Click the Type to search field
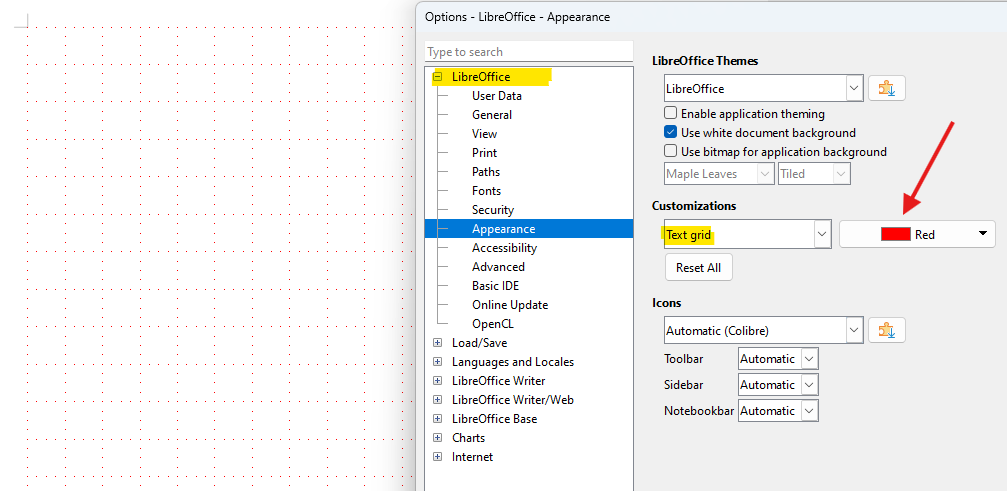The height and width of the screenshot is (491, 1007). tap(528, 52)
